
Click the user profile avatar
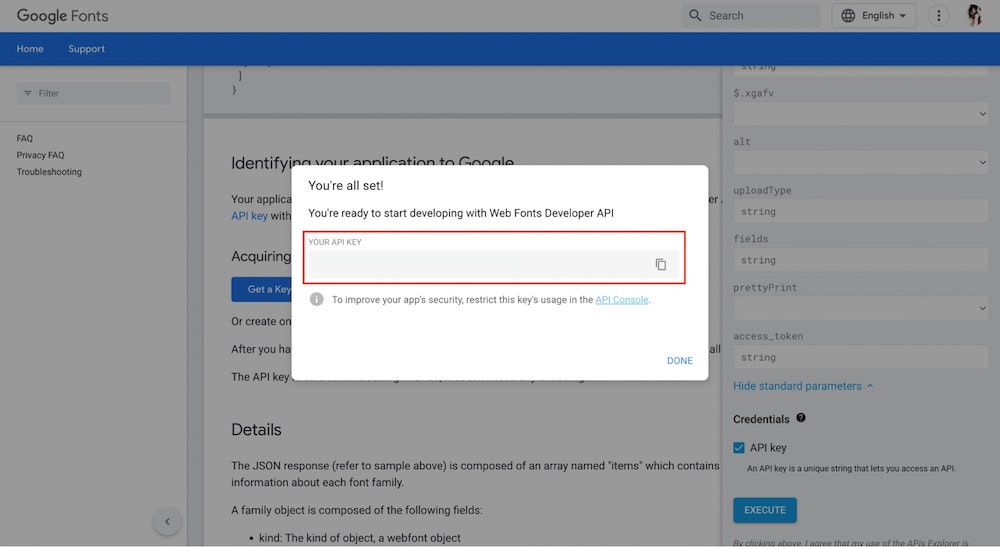coord(975,16)
